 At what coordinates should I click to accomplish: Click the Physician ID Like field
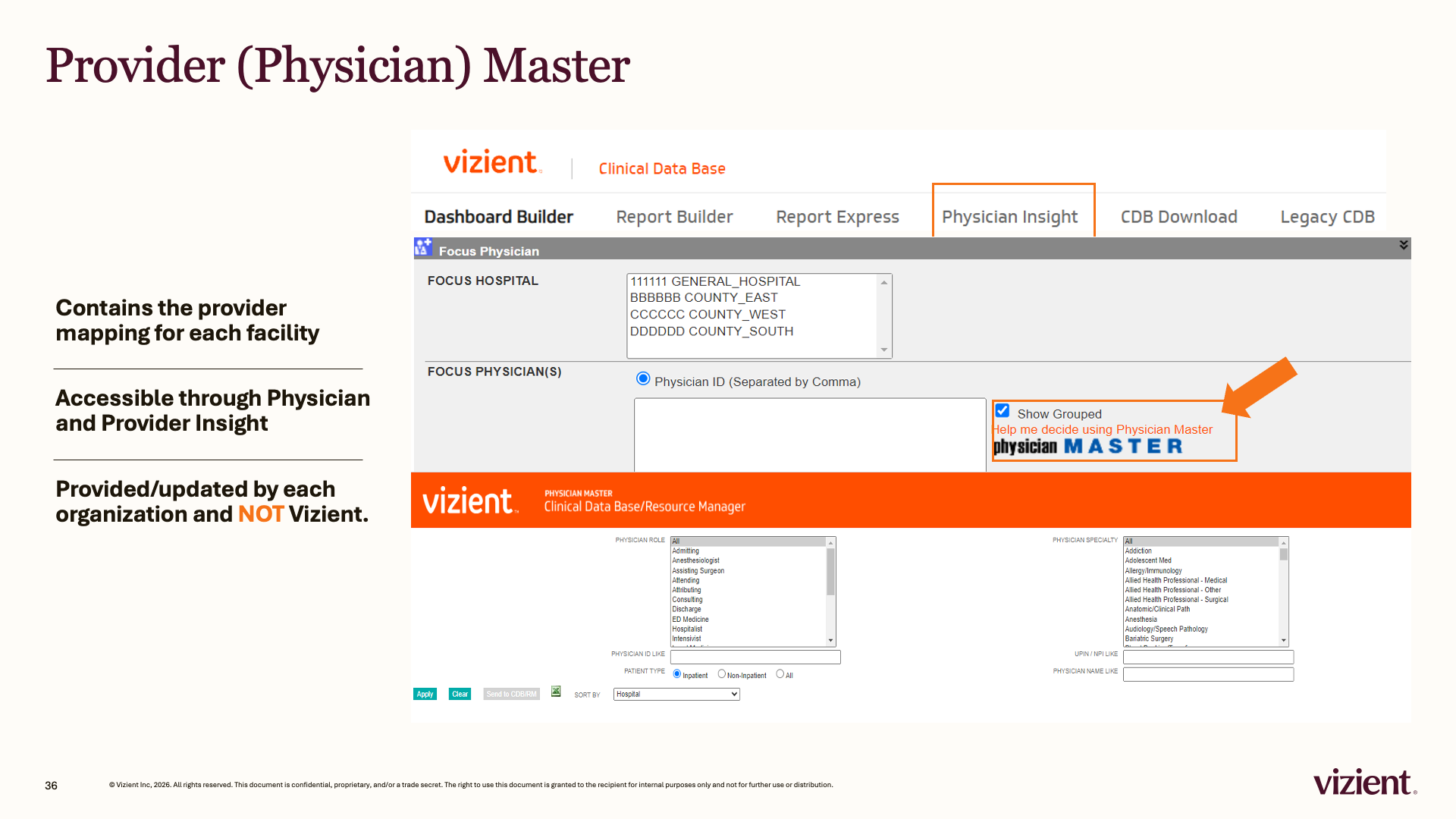pyautogui.click(x=755, y=657)
